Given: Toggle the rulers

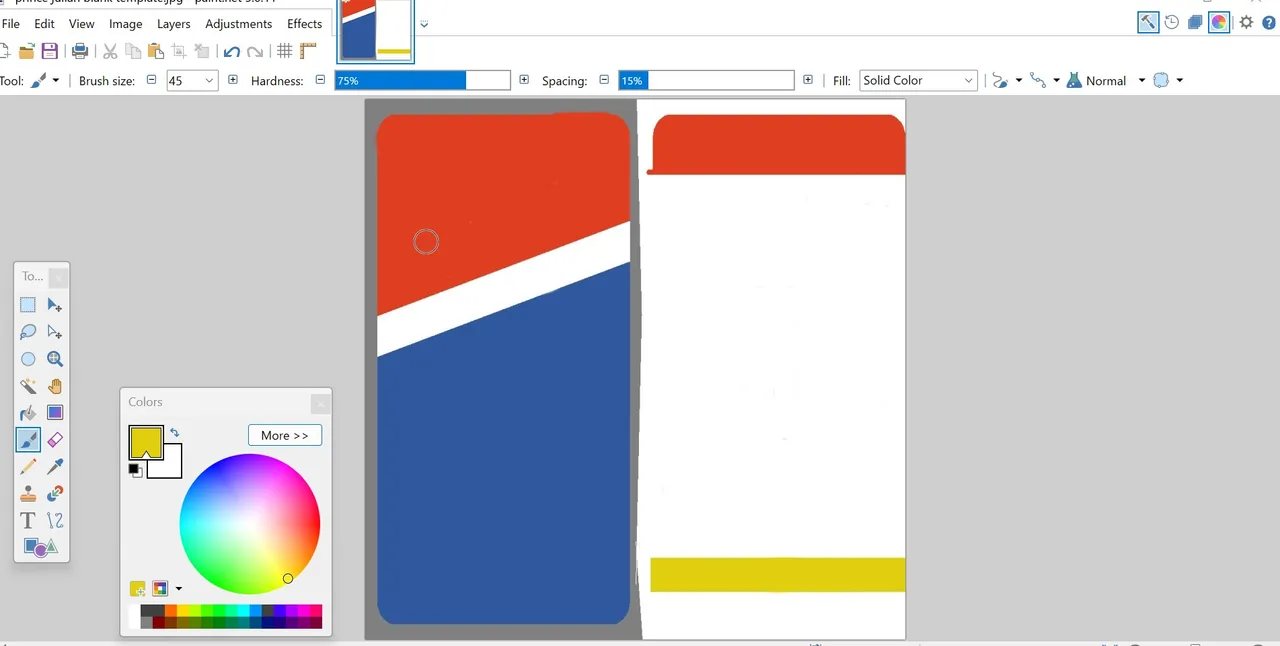Looking at the screenshot, I should coord(308,51).
